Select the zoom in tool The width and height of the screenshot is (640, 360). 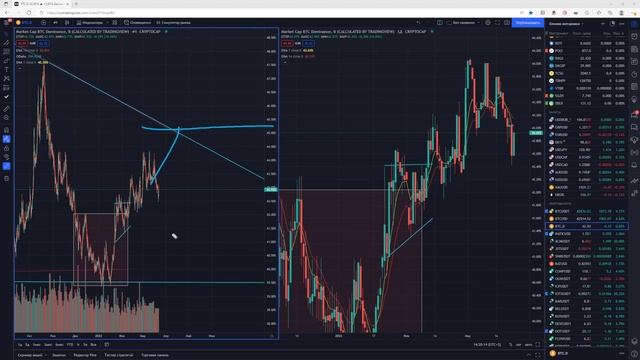[7, 118]
